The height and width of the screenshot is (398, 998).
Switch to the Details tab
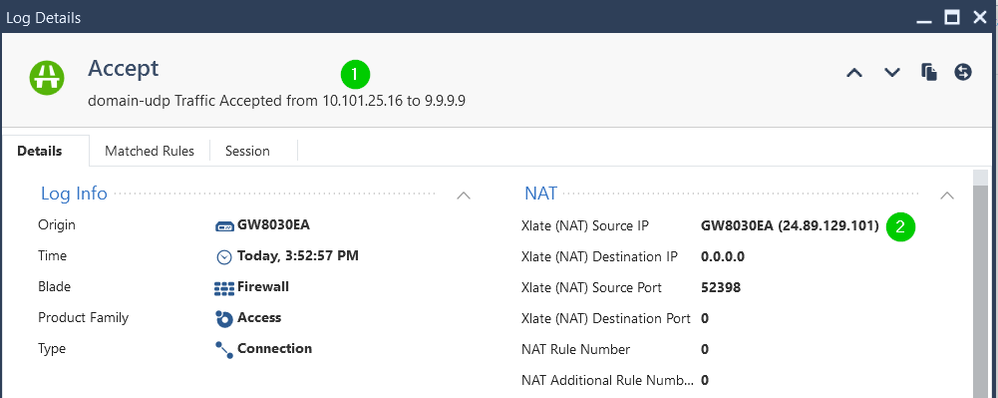39,152
